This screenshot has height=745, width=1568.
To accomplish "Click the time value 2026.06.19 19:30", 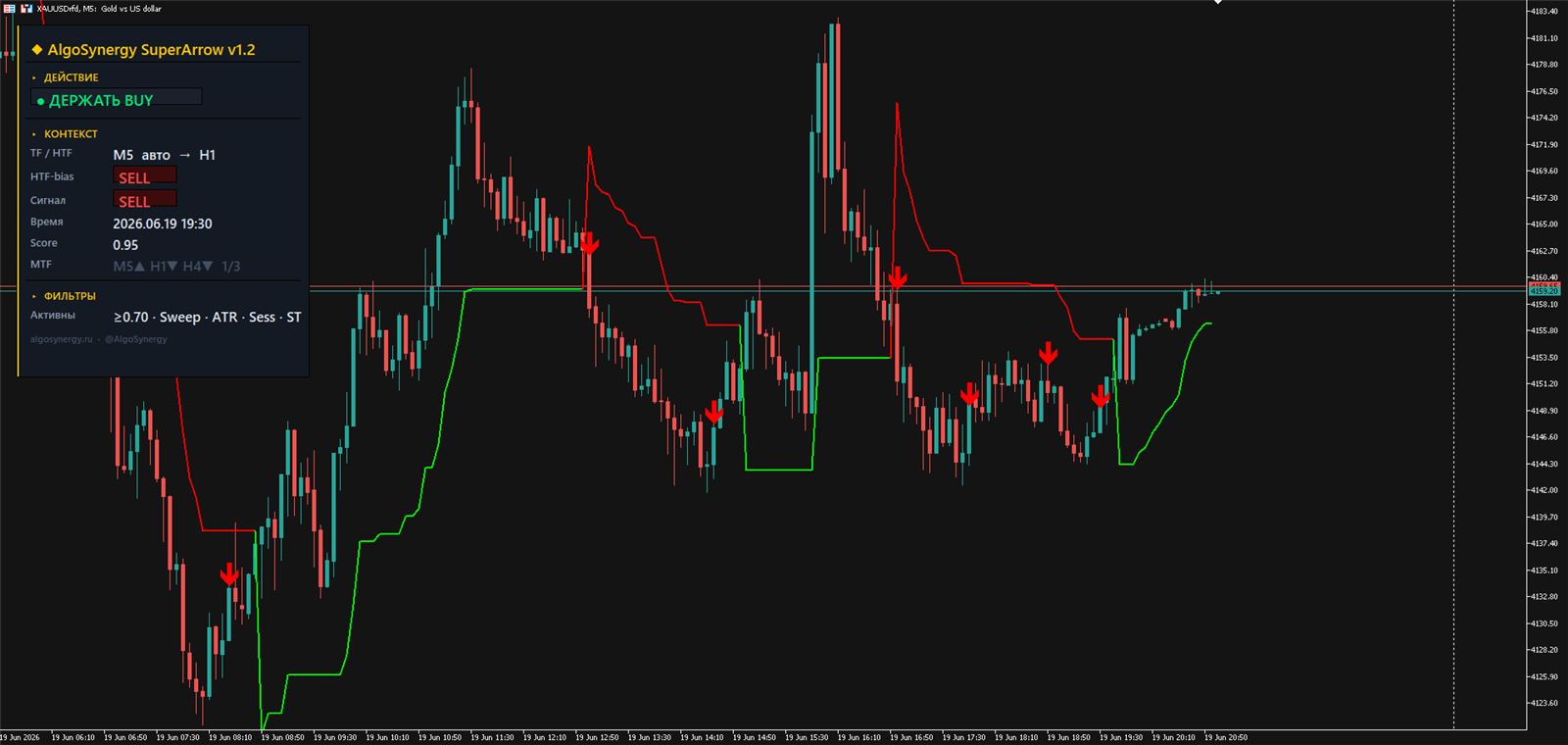I will (x=163, y=223).
